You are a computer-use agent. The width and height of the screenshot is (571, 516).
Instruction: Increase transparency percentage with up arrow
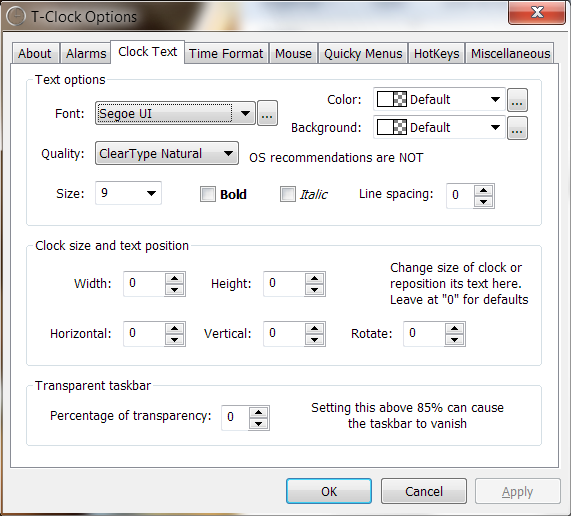click(x=259, y=412)
